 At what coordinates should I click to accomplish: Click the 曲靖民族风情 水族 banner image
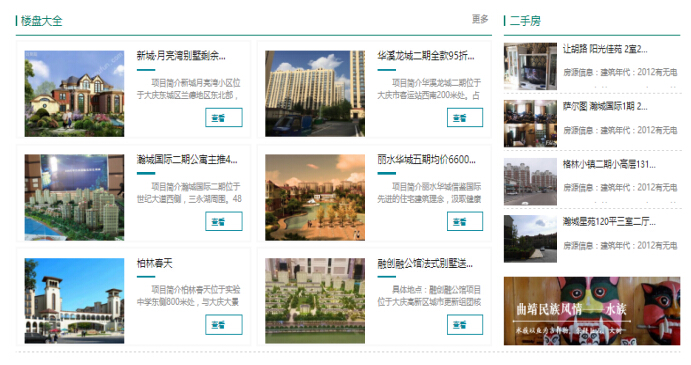(x=592, y=311)
